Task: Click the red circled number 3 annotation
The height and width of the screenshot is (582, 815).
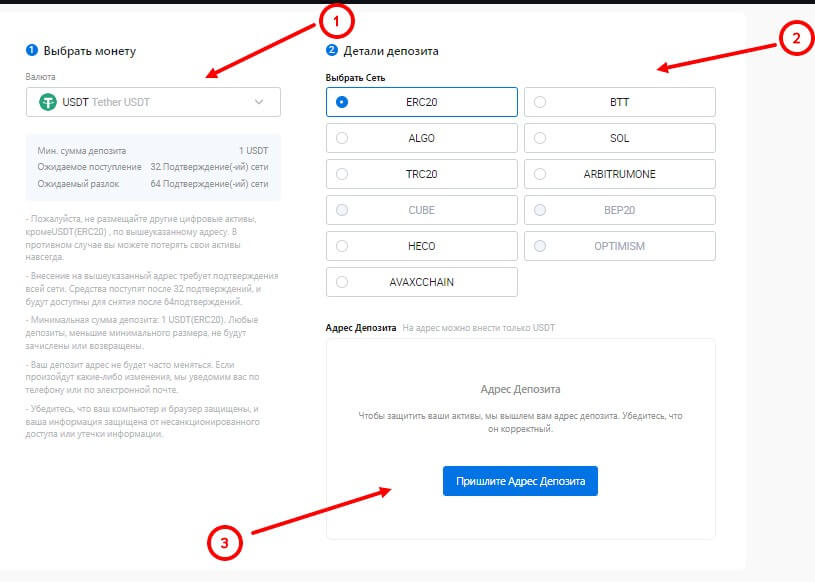Action: 225,543
